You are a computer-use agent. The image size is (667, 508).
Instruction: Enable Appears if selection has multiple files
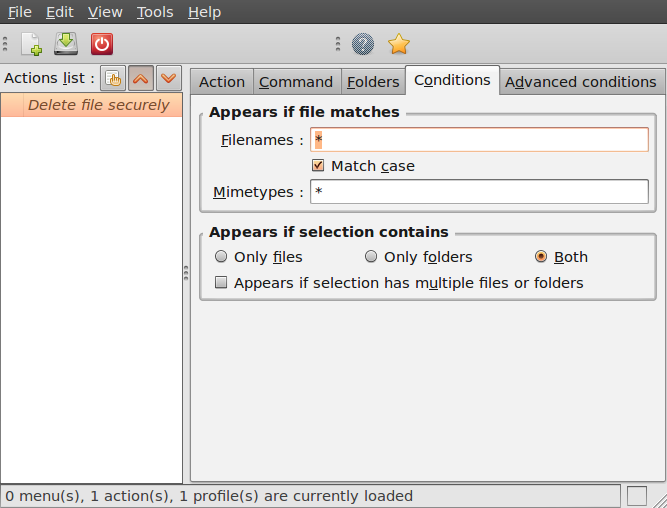tap(221, 283)
